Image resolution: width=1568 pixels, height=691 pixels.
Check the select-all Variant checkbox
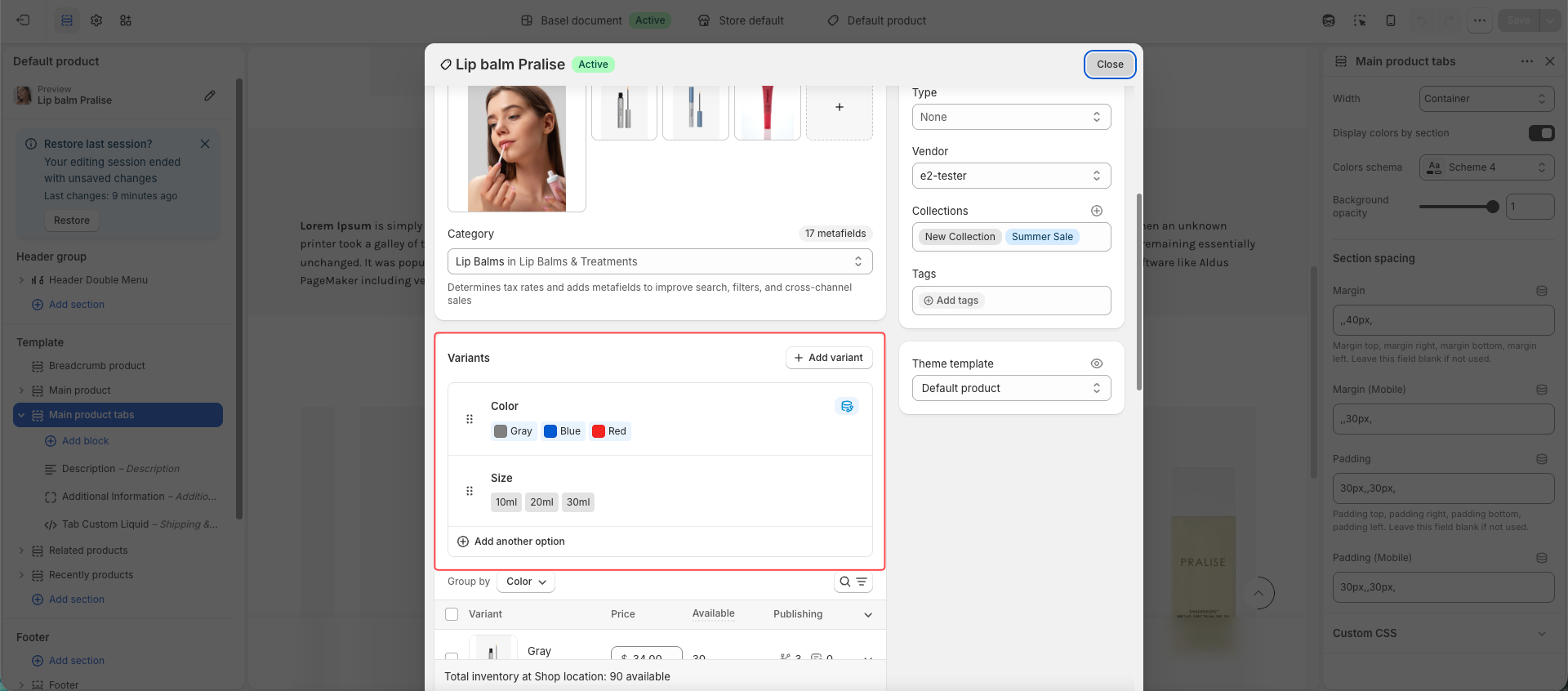pos(452,614)
